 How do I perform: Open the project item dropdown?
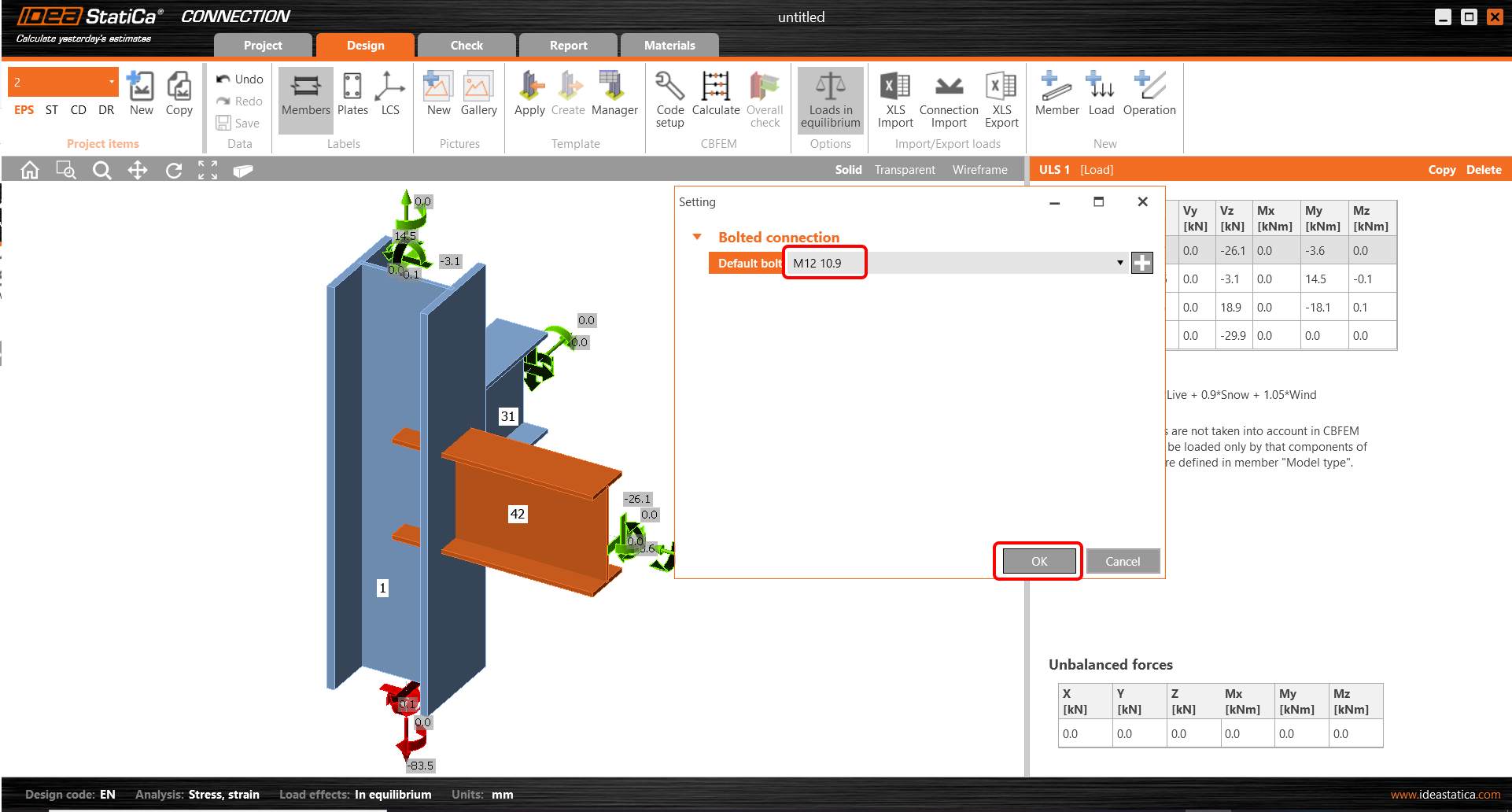click(111, 82)
